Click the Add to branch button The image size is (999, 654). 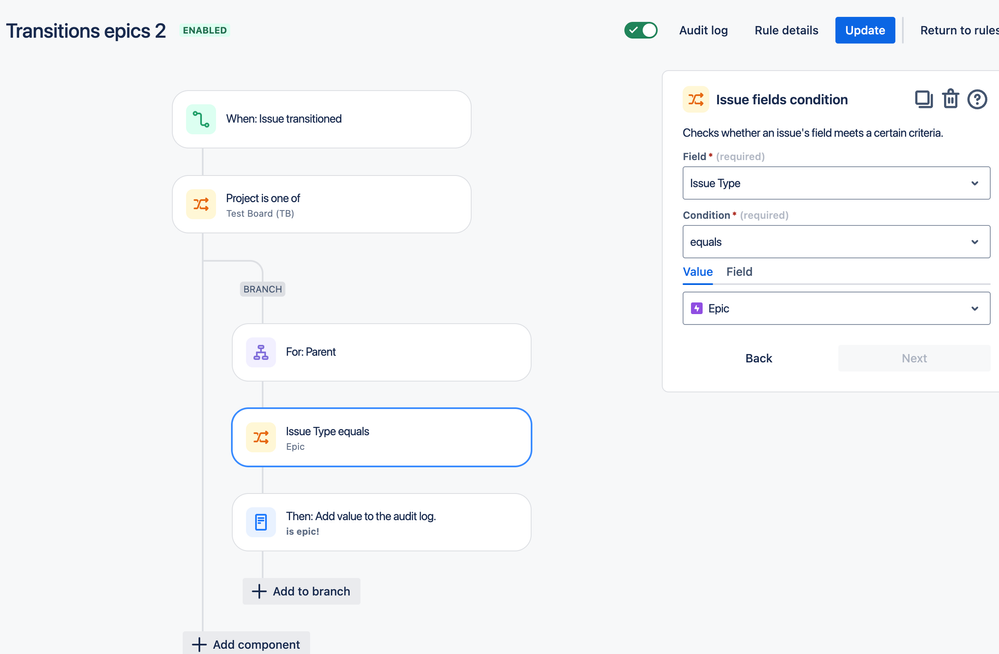click(x=301, y=592)
